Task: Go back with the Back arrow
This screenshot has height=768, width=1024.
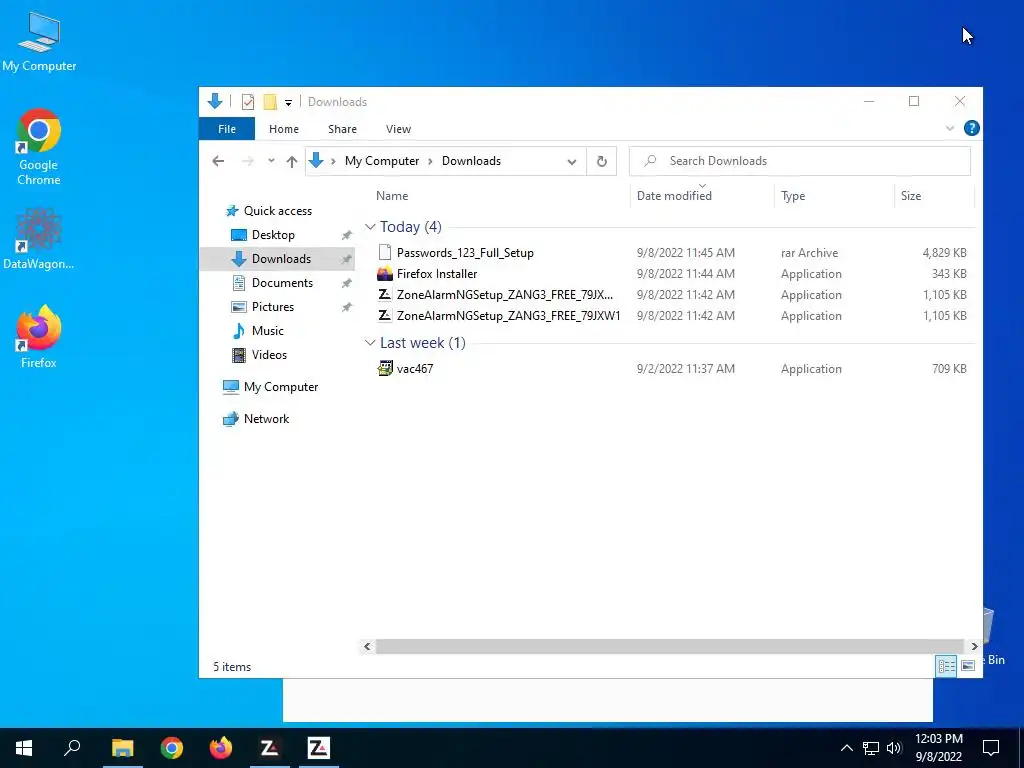Action: pos(218,161)
